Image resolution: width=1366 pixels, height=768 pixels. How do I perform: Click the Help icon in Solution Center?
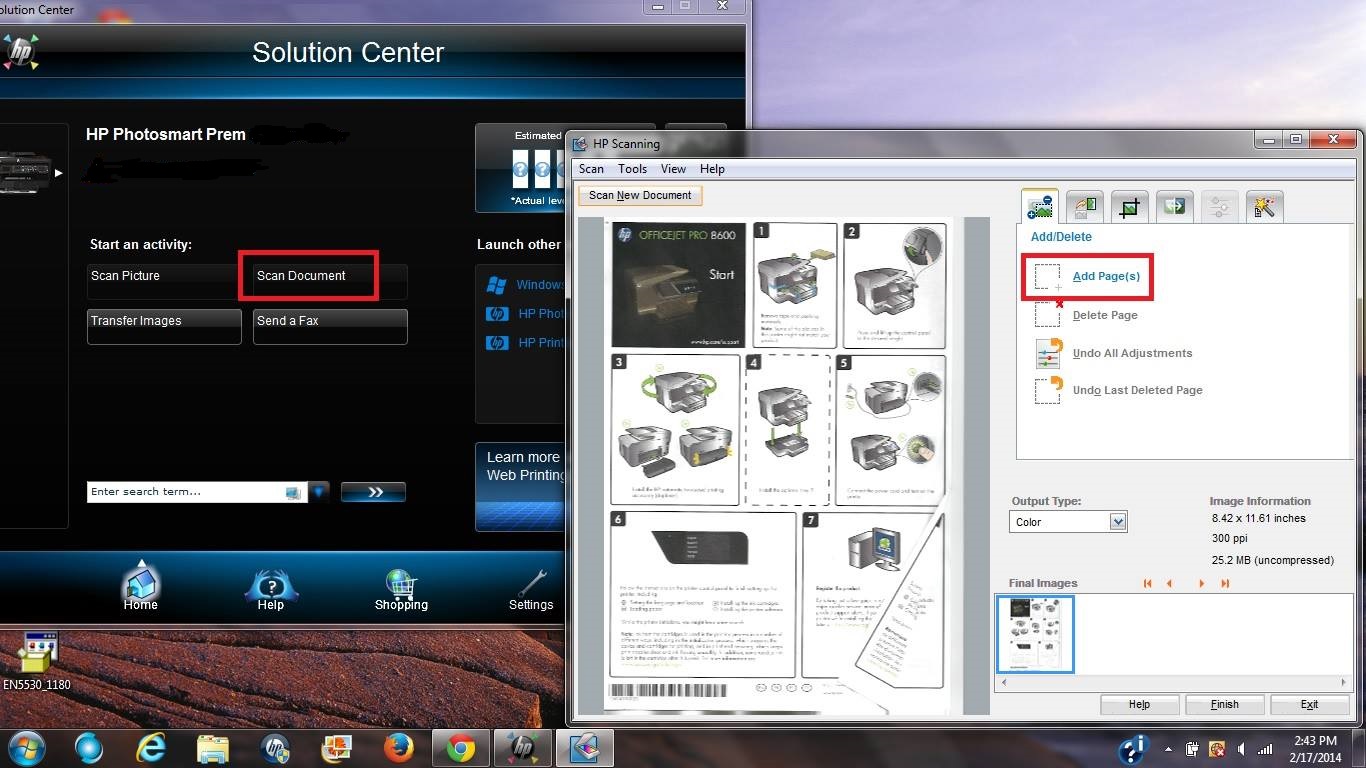270,589
